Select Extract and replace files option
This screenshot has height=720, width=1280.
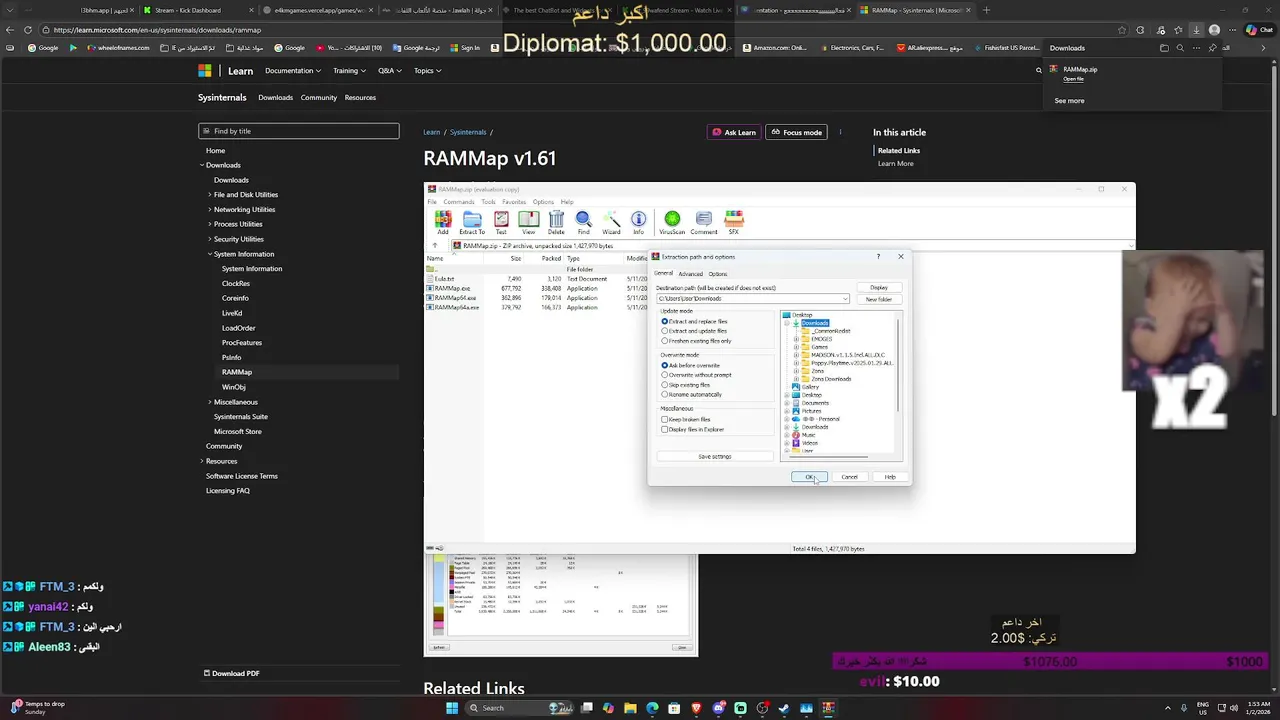[697, 321]
